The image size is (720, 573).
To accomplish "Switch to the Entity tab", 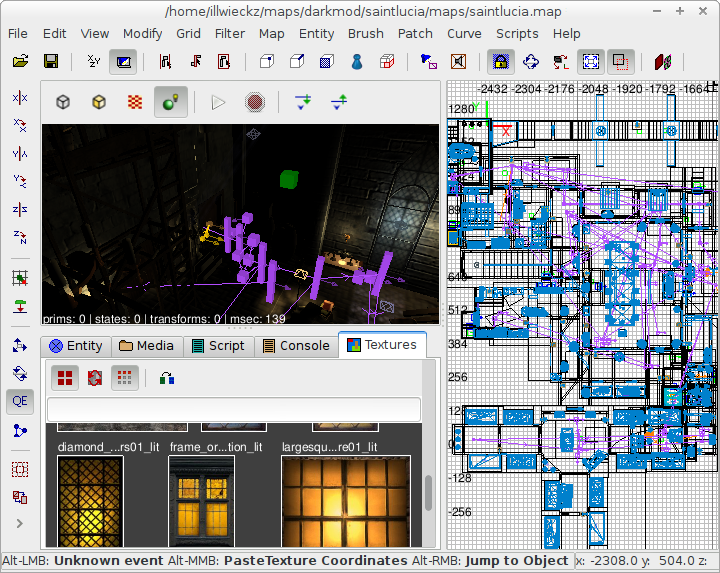I will 76,346.
